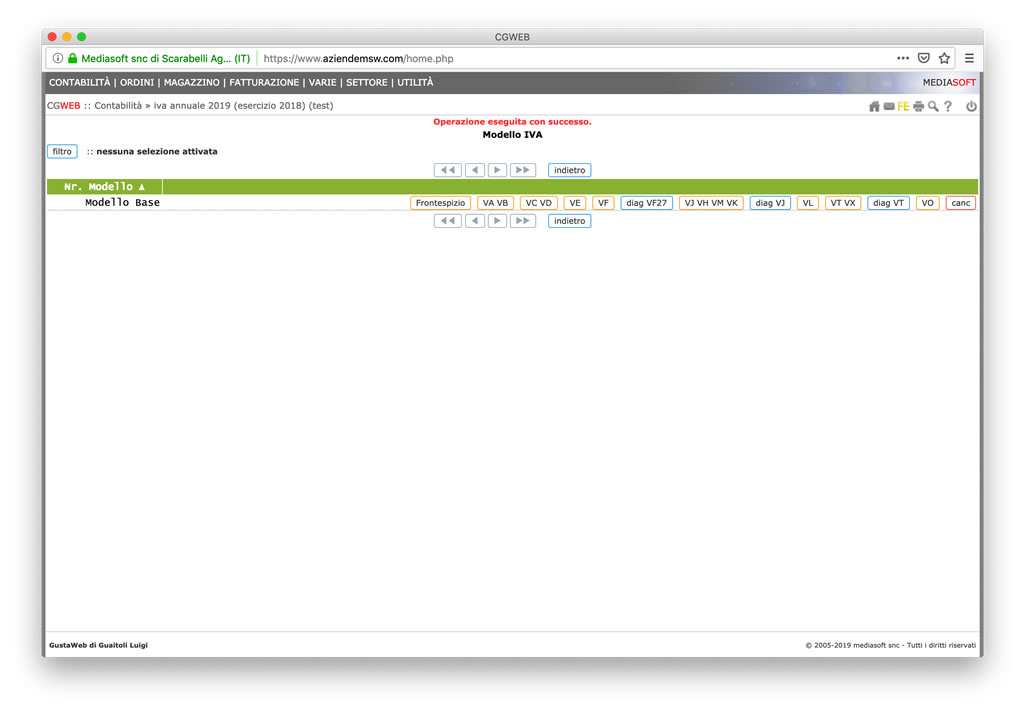Open the MAGAZZINO menu

pos(191,82)
